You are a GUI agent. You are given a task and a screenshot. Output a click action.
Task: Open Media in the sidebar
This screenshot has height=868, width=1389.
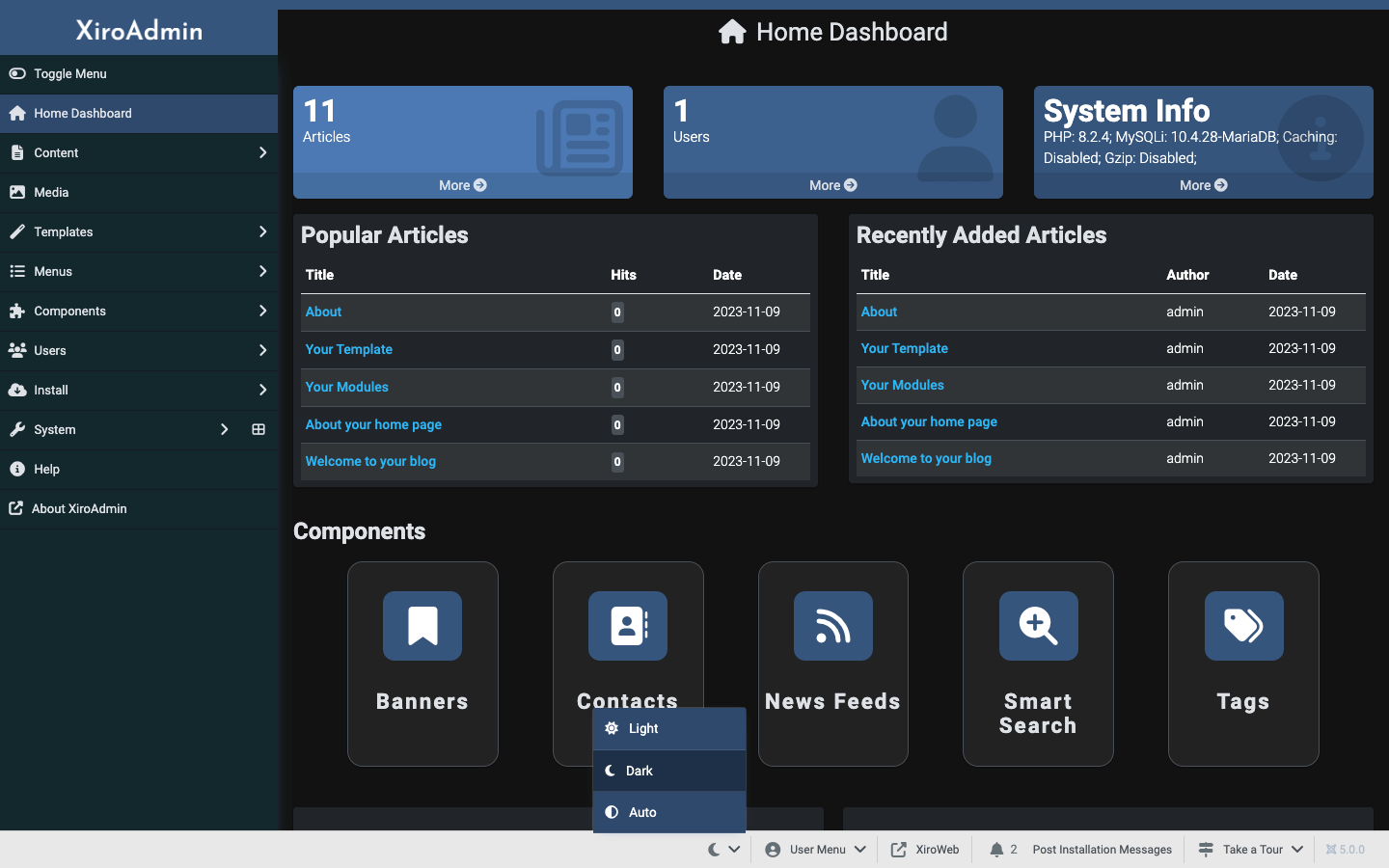click(139, 192)
